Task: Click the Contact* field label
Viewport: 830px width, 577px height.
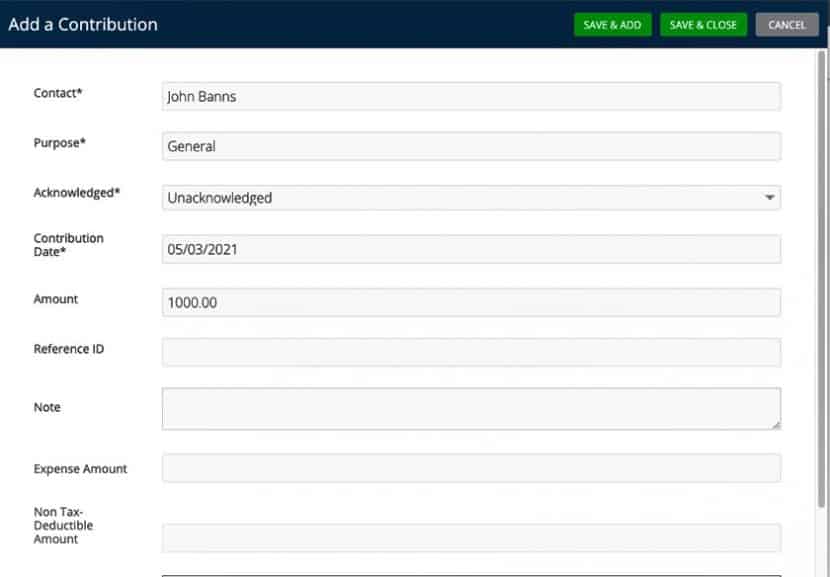Action: [58, 93]
